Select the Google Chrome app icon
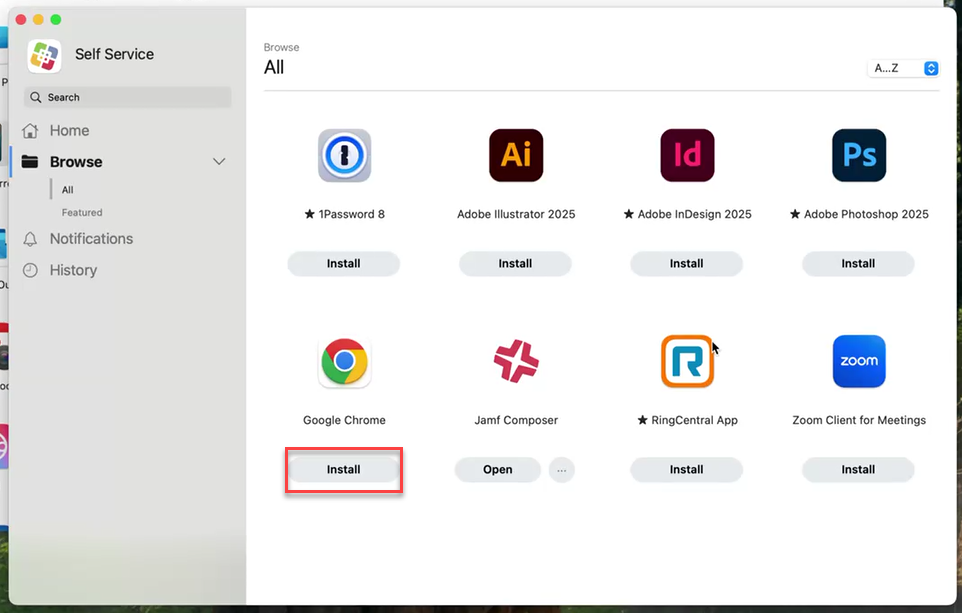The width and height of the screenshot is (962, 613). click(344, 361)
